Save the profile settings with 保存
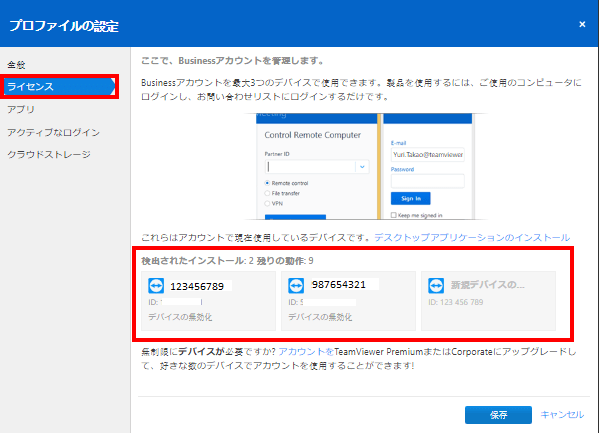The image size is (600, 433). coord(498,415)
